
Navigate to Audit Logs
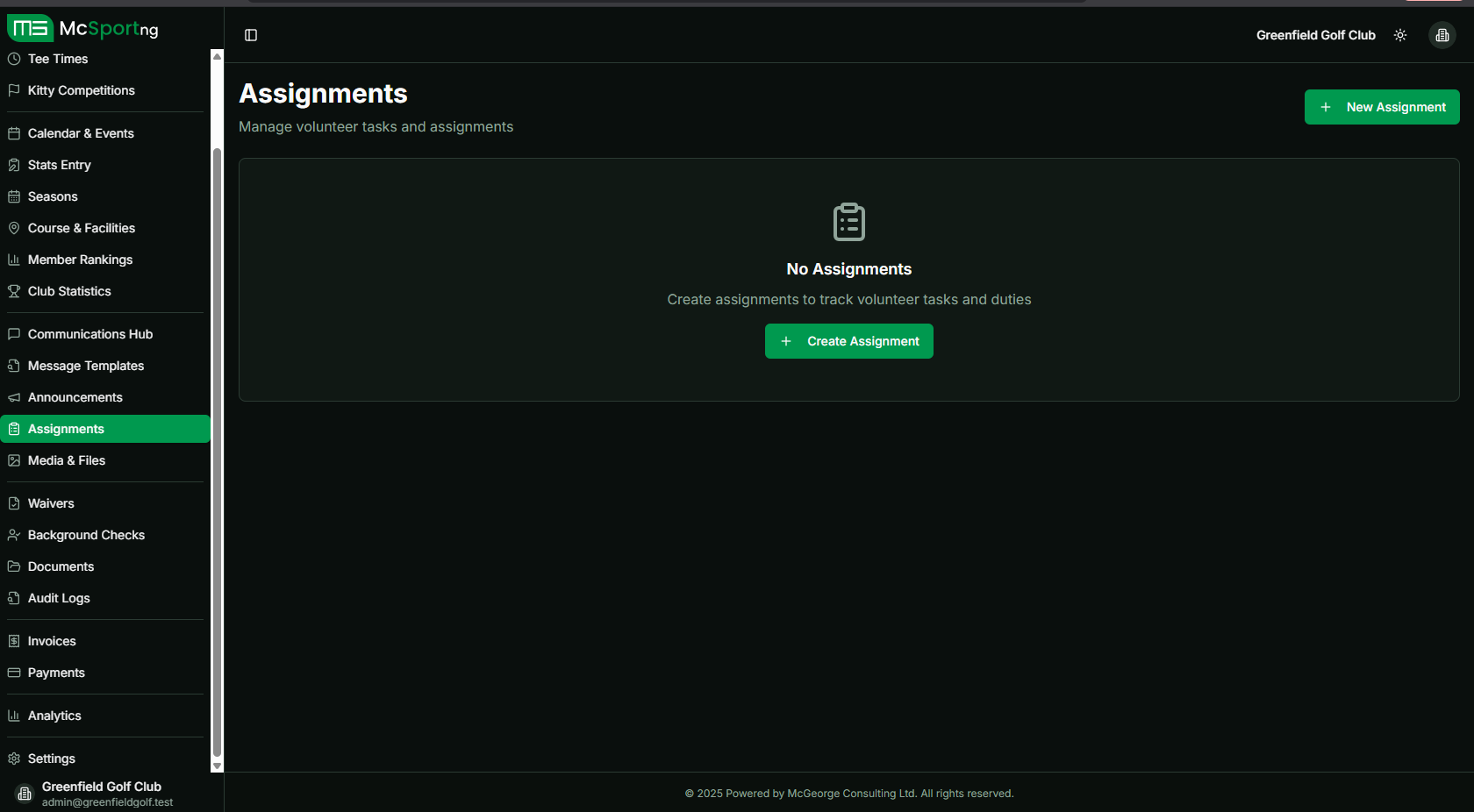click(x=59, y=598)
